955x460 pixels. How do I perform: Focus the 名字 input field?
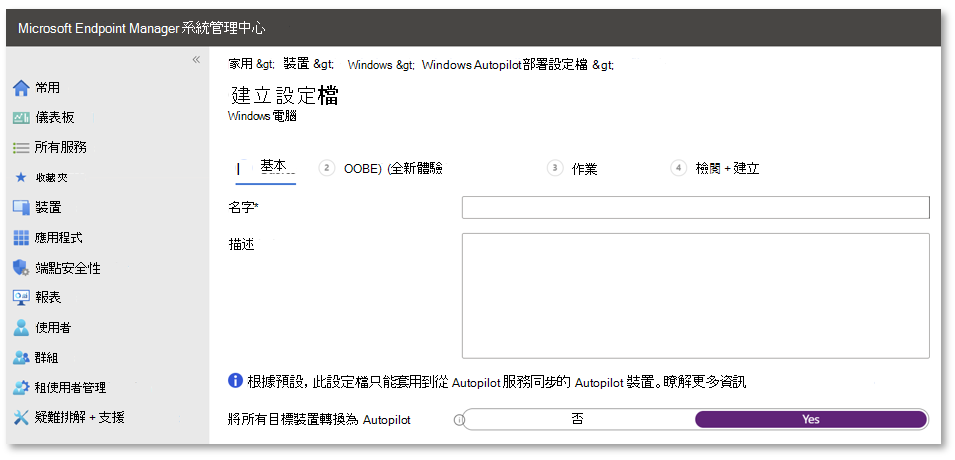[x=696, y=207]
